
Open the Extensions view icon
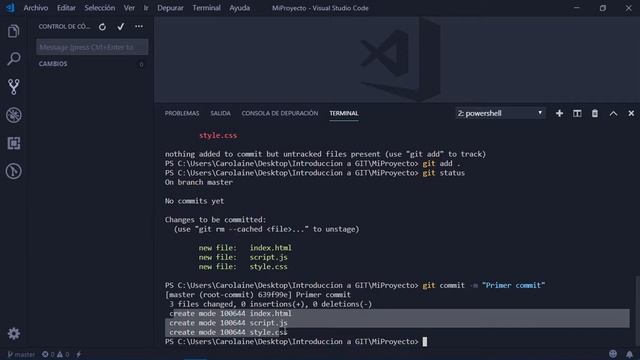point(13,143)
